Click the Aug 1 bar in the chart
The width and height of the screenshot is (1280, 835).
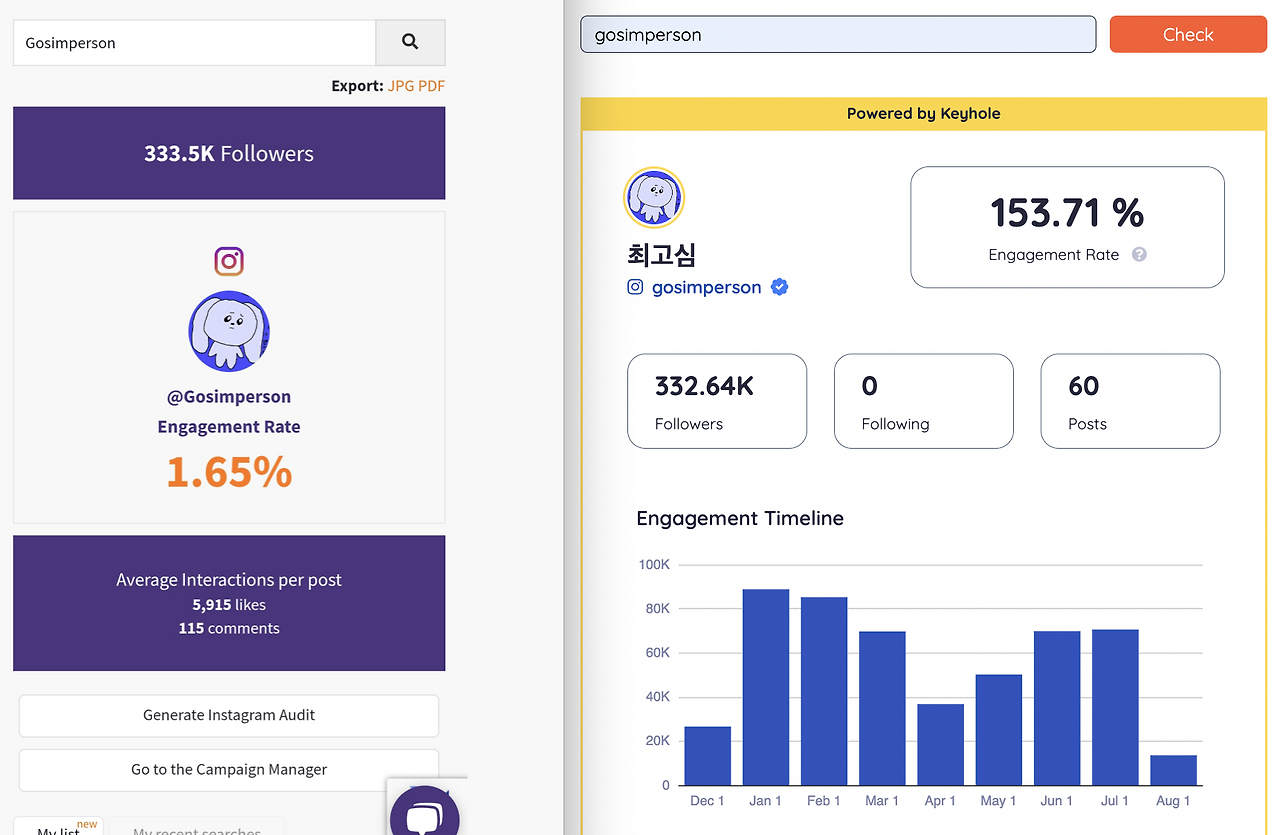pos(1174,771)
